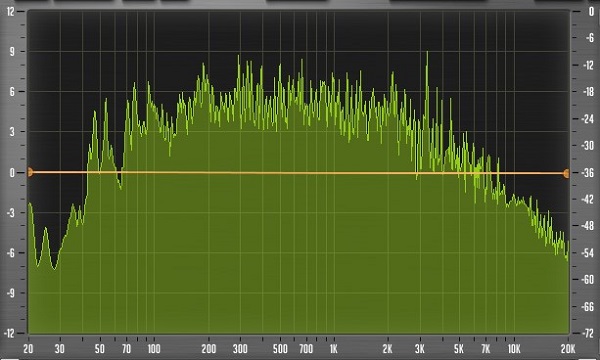Click the 5K frequency axis label
The width and height of the screenshot is (600, 360).
[x=458, y=349]
